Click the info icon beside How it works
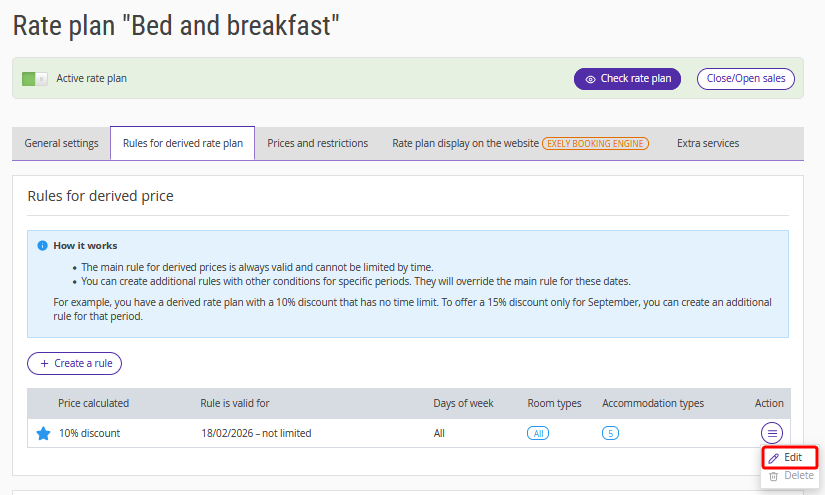825x495 pixels. (42, 245)
